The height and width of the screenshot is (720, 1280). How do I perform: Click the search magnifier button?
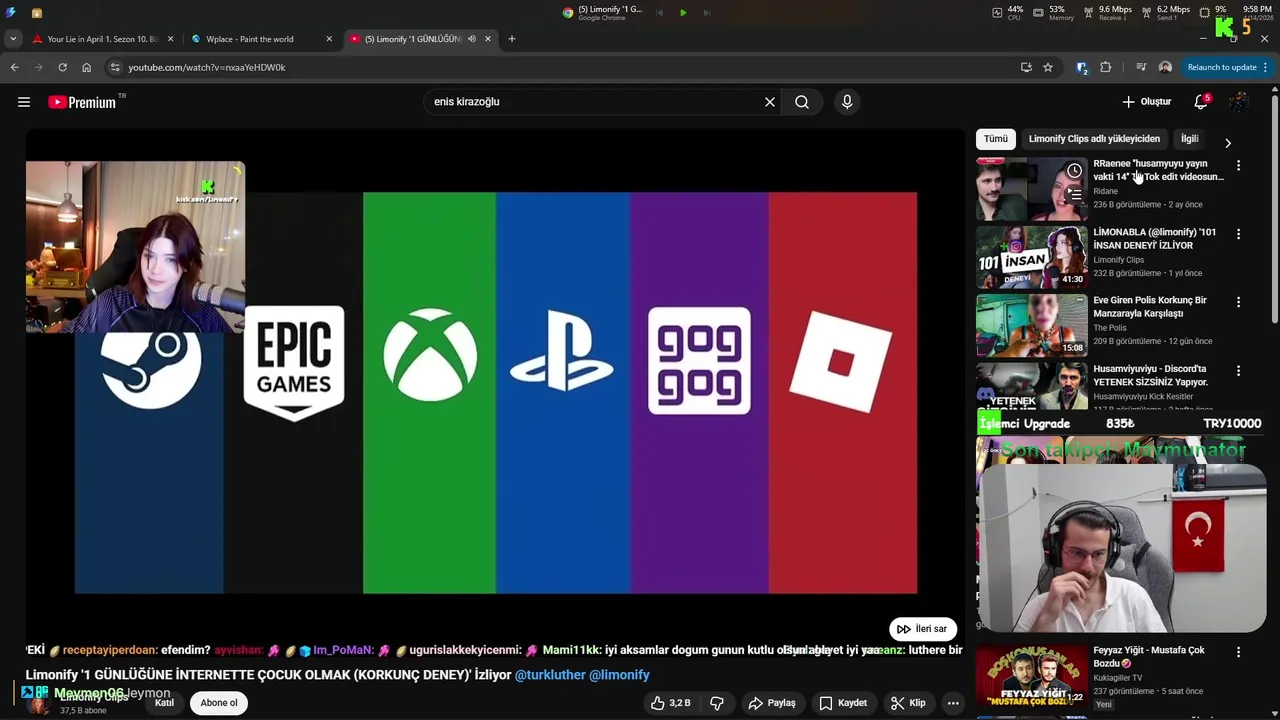coord(802,102)
